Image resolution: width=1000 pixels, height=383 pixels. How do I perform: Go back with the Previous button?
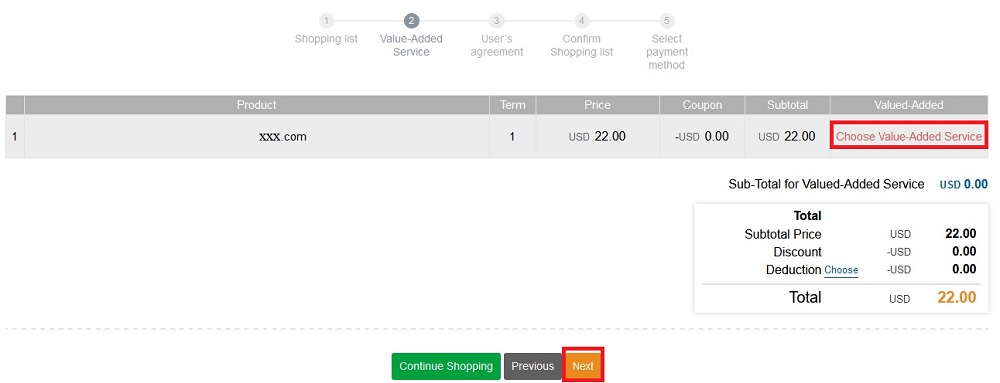point(533,366)
